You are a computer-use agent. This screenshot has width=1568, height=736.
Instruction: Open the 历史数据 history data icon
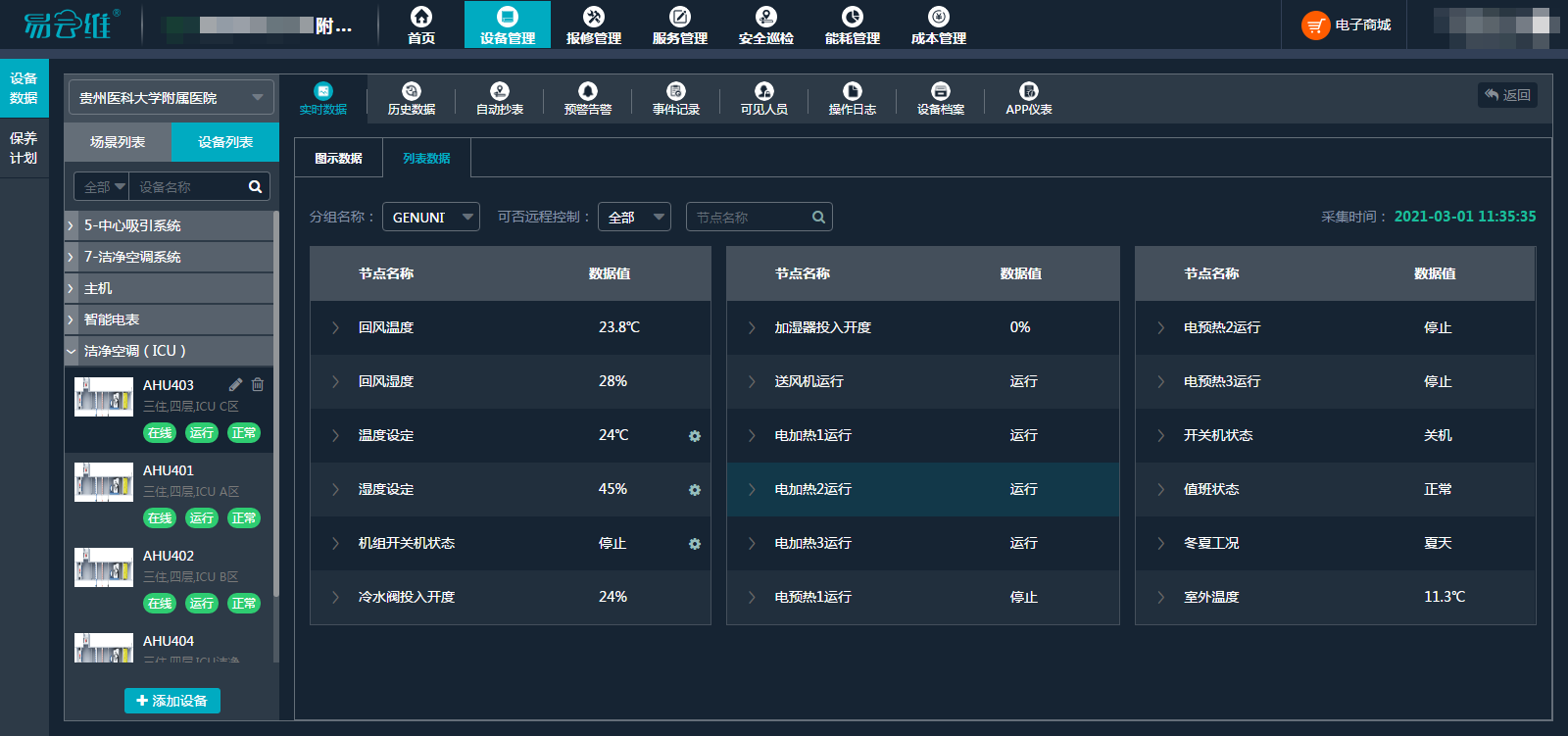(x=412, y=91)
